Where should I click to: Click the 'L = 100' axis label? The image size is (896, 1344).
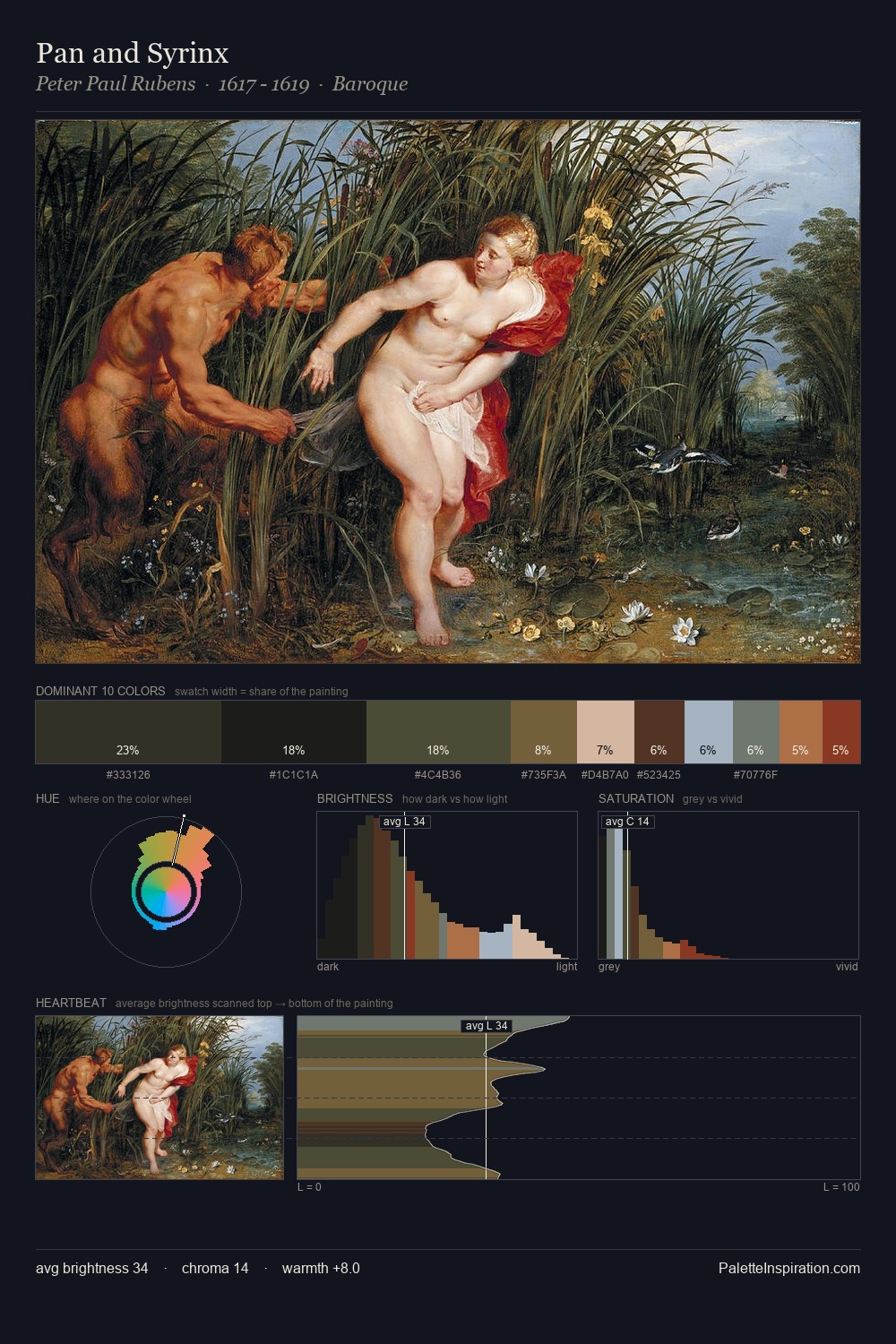tap(841, 1187)
